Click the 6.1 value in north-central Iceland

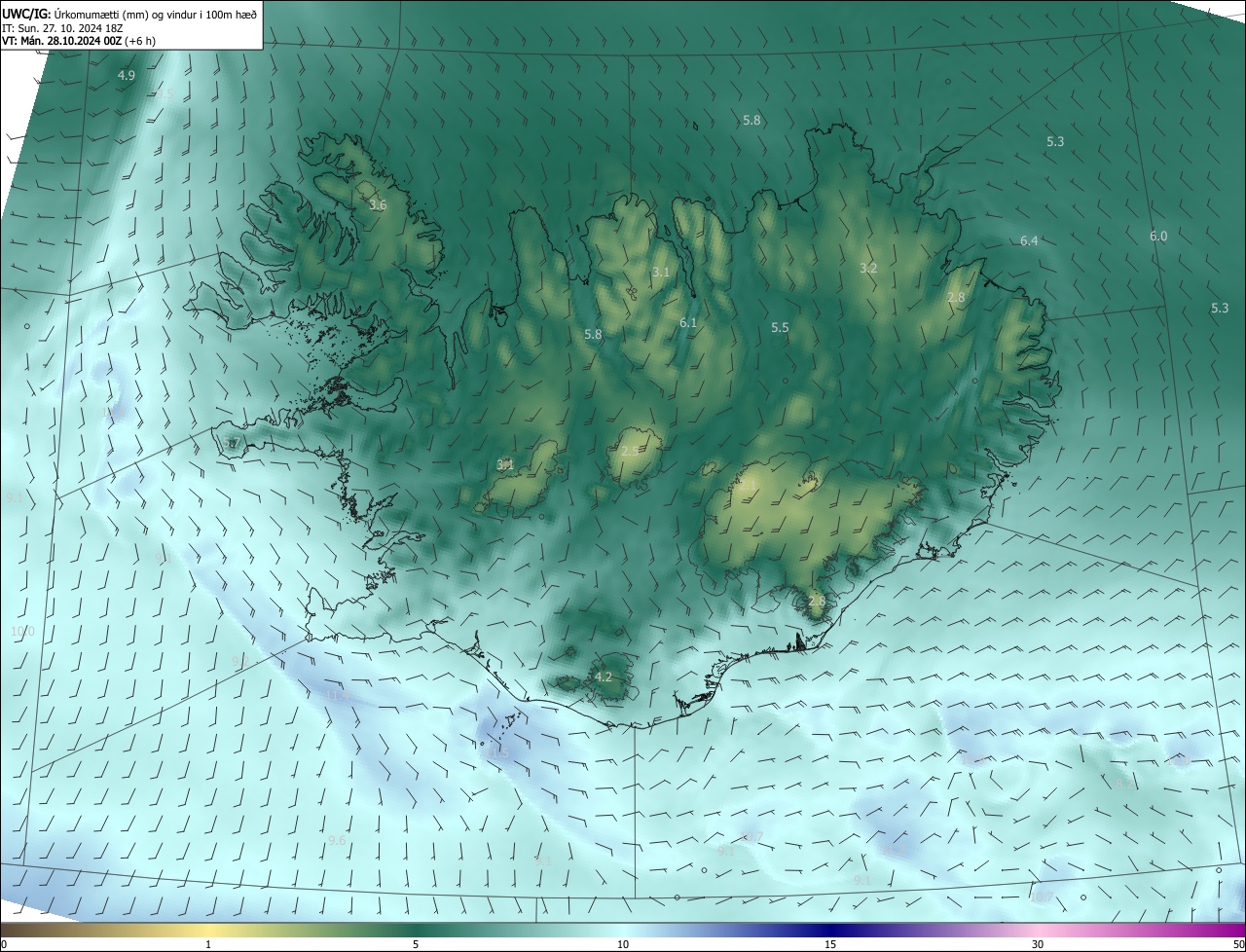688,322
